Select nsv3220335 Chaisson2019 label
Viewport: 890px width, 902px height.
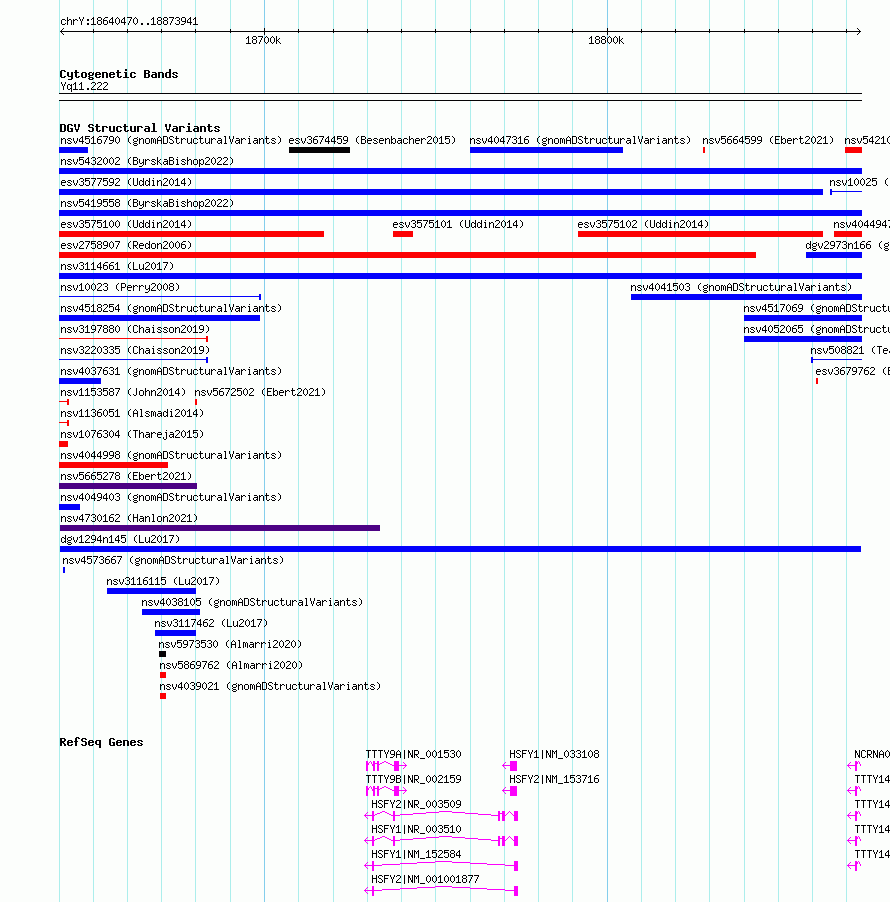click(135, 350)
